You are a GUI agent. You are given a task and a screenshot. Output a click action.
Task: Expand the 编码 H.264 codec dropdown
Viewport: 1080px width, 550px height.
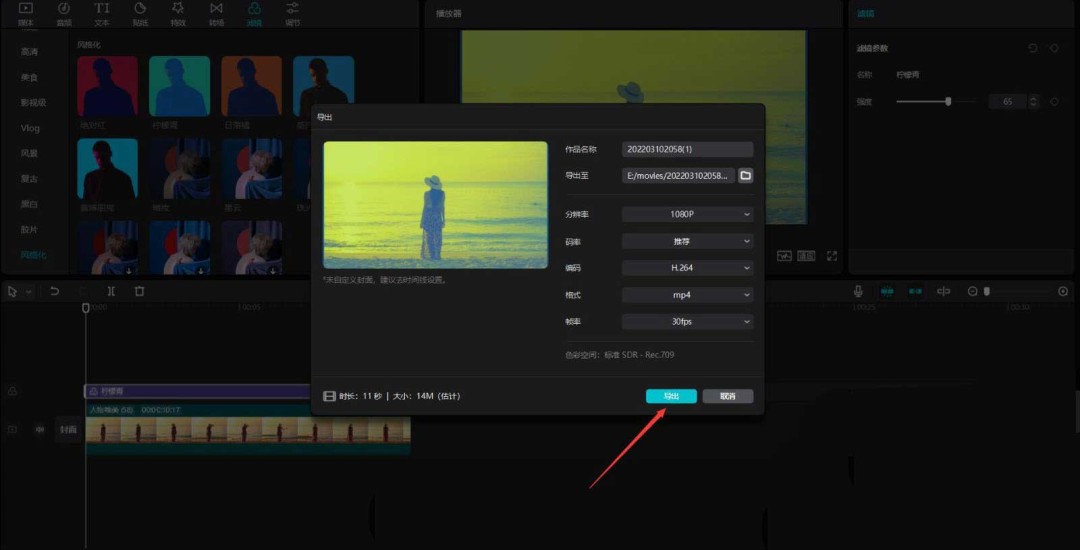click(687, 268)
